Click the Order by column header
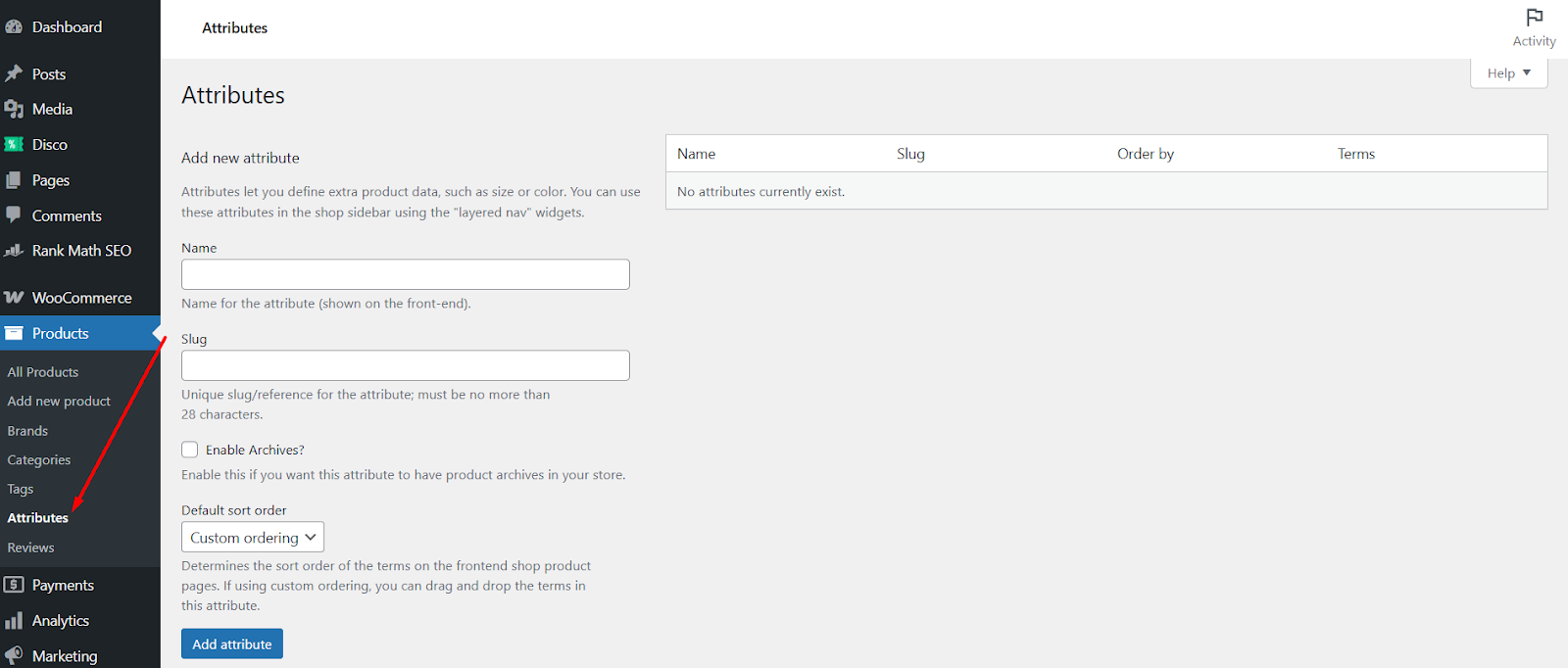Screen dimensions: 1568x668 [1146, 154]
